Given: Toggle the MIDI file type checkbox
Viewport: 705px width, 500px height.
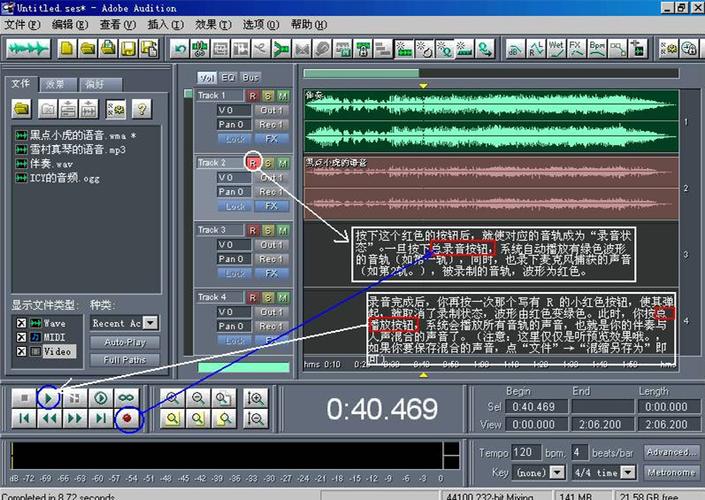Looking at the screenshot, I should pos(21,337).
